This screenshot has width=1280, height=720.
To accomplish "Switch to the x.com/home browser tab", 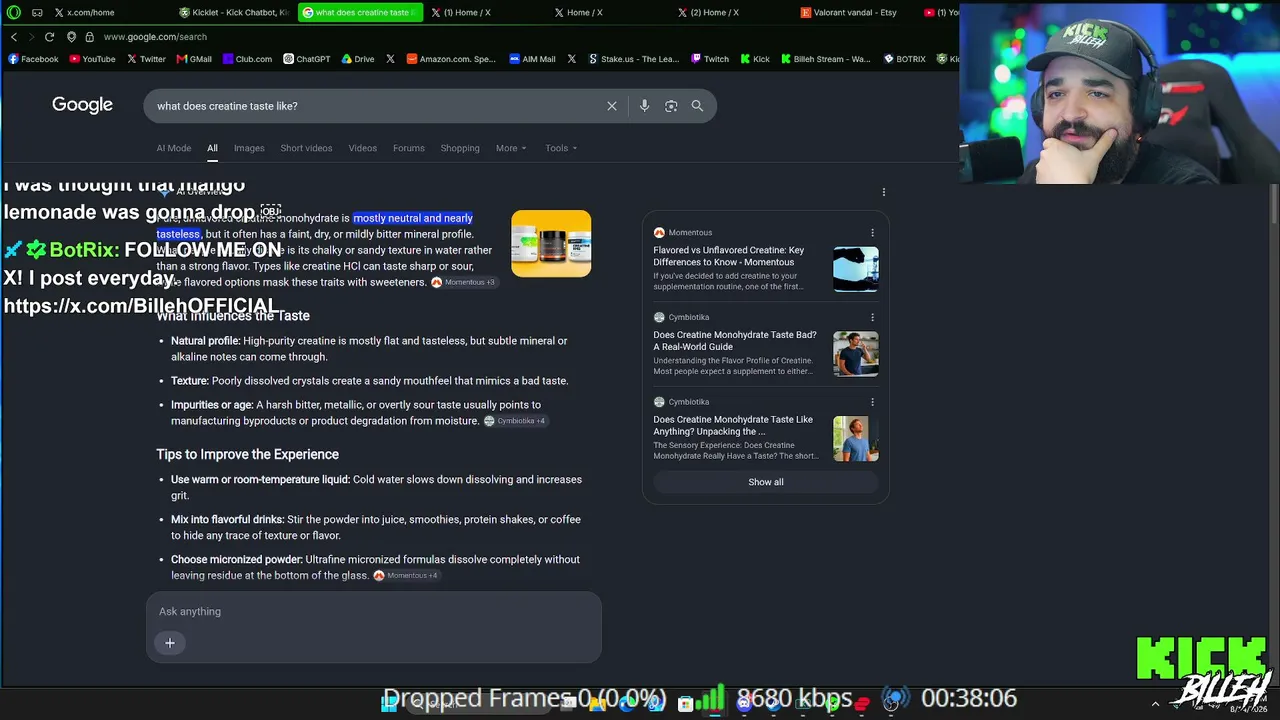I will click(108, 12).
